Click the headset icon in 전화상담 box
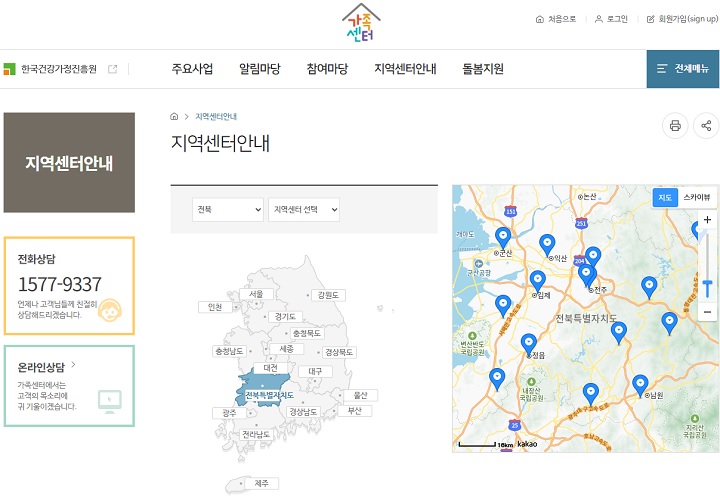The height and width of the screenshot is (502, 720). 110,310
